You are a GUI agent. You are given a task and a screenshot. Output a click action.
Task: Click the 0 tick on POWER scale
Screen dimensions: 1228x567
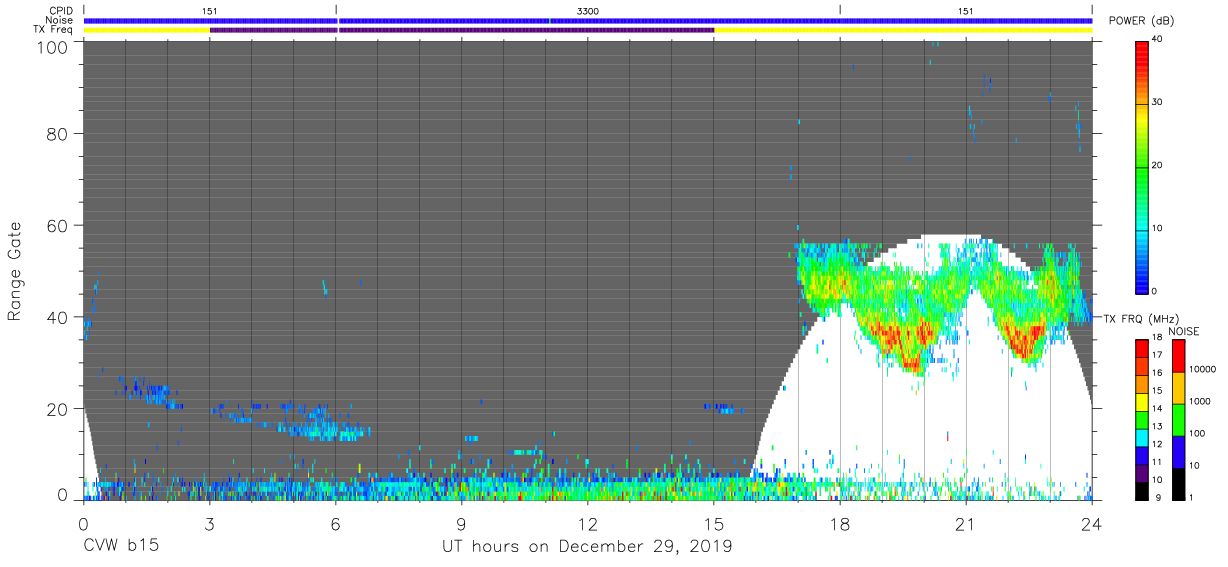1155,291
